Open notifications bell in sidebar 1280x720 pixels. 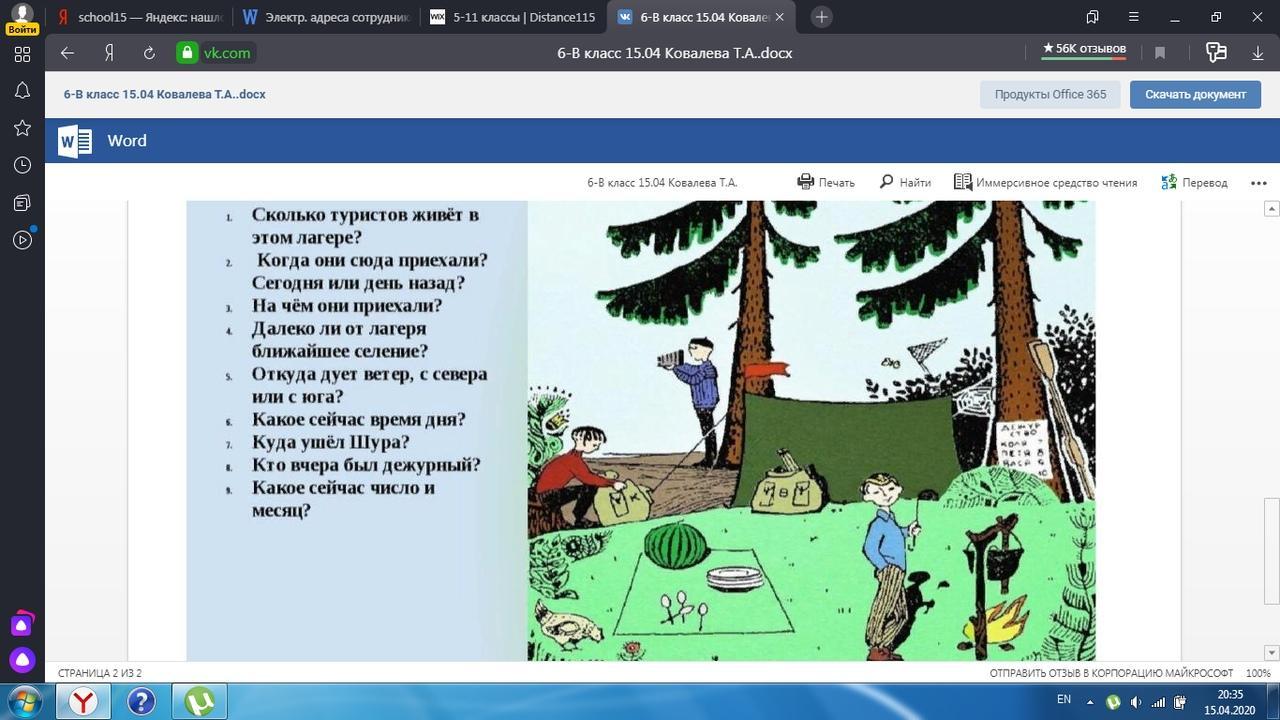(22, 91)
